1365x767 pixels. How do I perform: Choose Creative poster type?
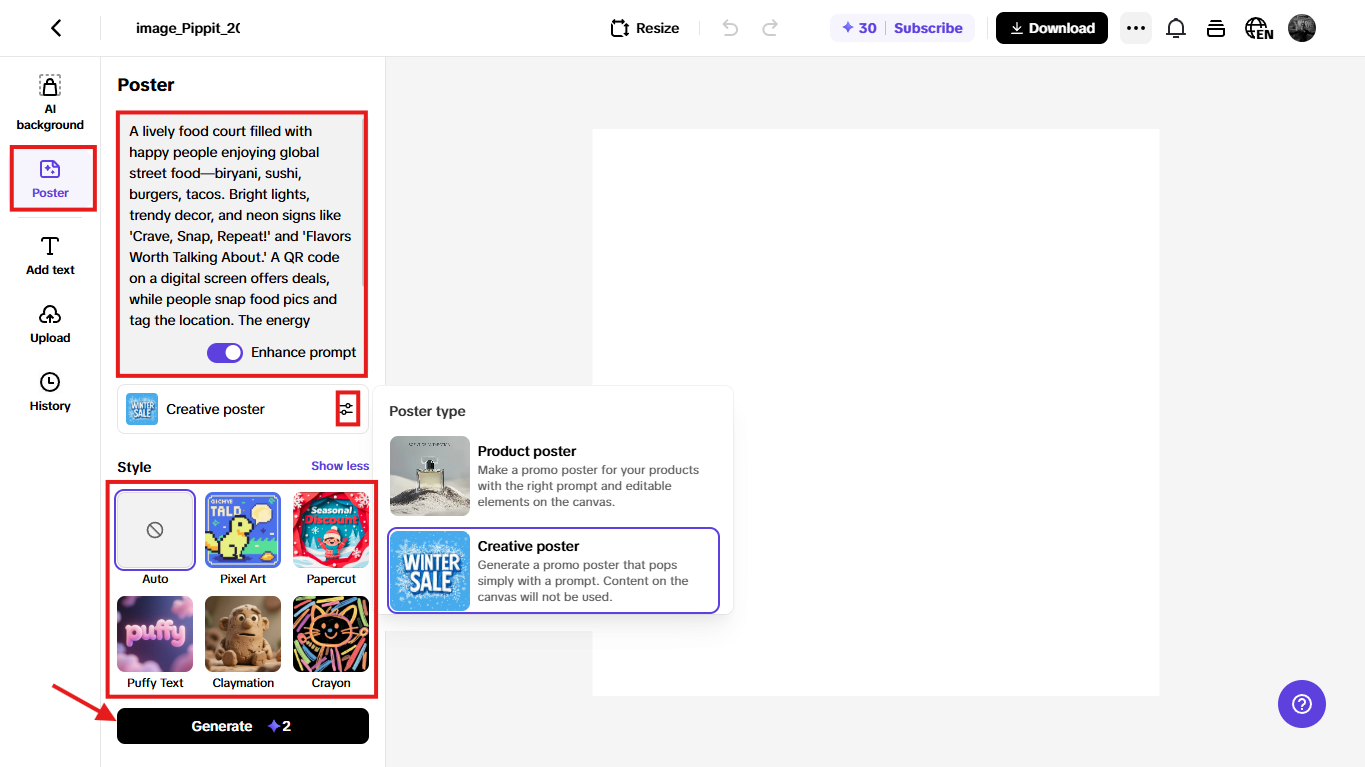click(x=553, y=570)
